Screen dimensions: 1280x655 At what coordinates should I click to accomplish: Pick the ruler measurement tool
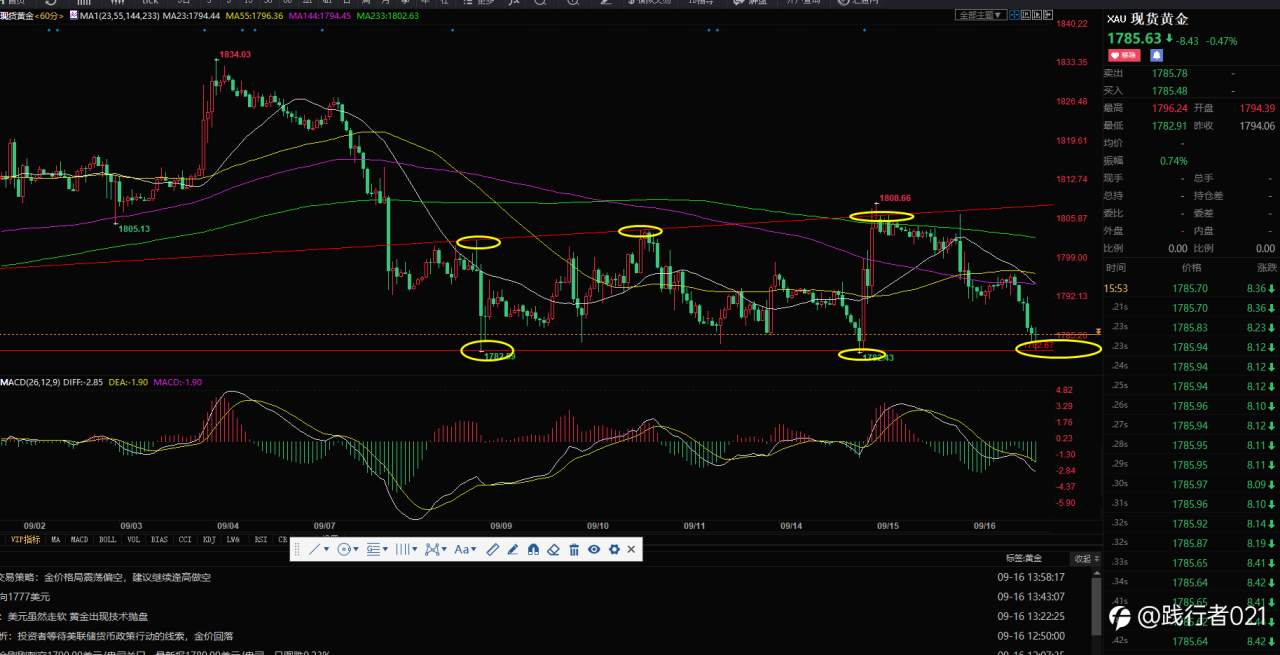click(x=492, y=549)
